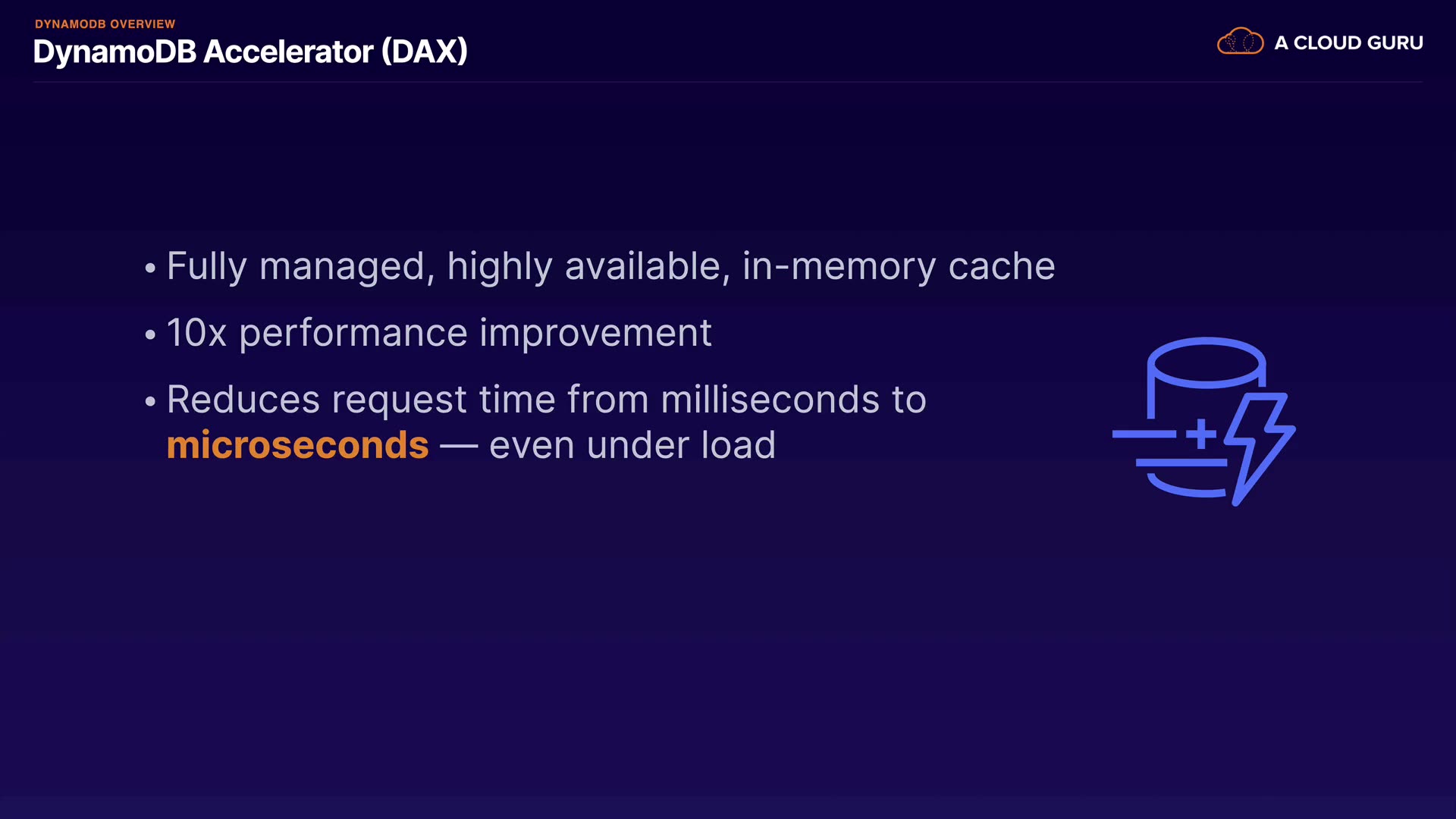Viewport: 1456px width, 819px height.
Task: Click the 'in-memory cache' phrase
Action: click(x=899, y=266)
